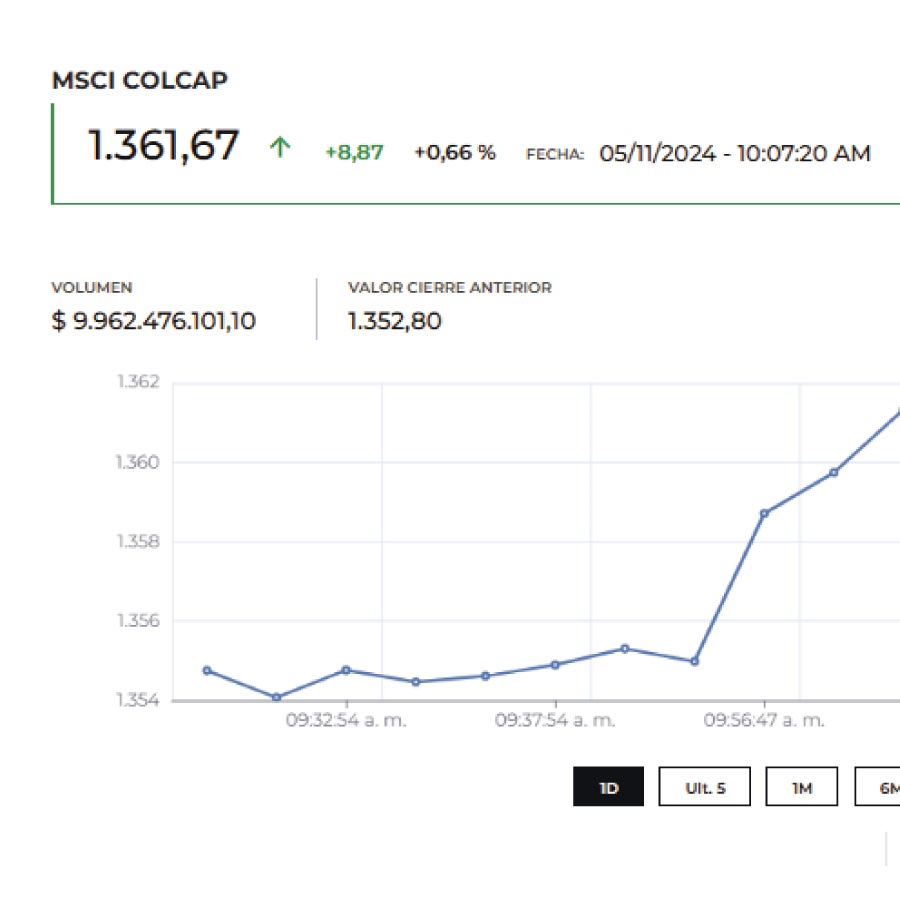
Task: Click the MSCI COLCAP index title
Action: (141, 79)
